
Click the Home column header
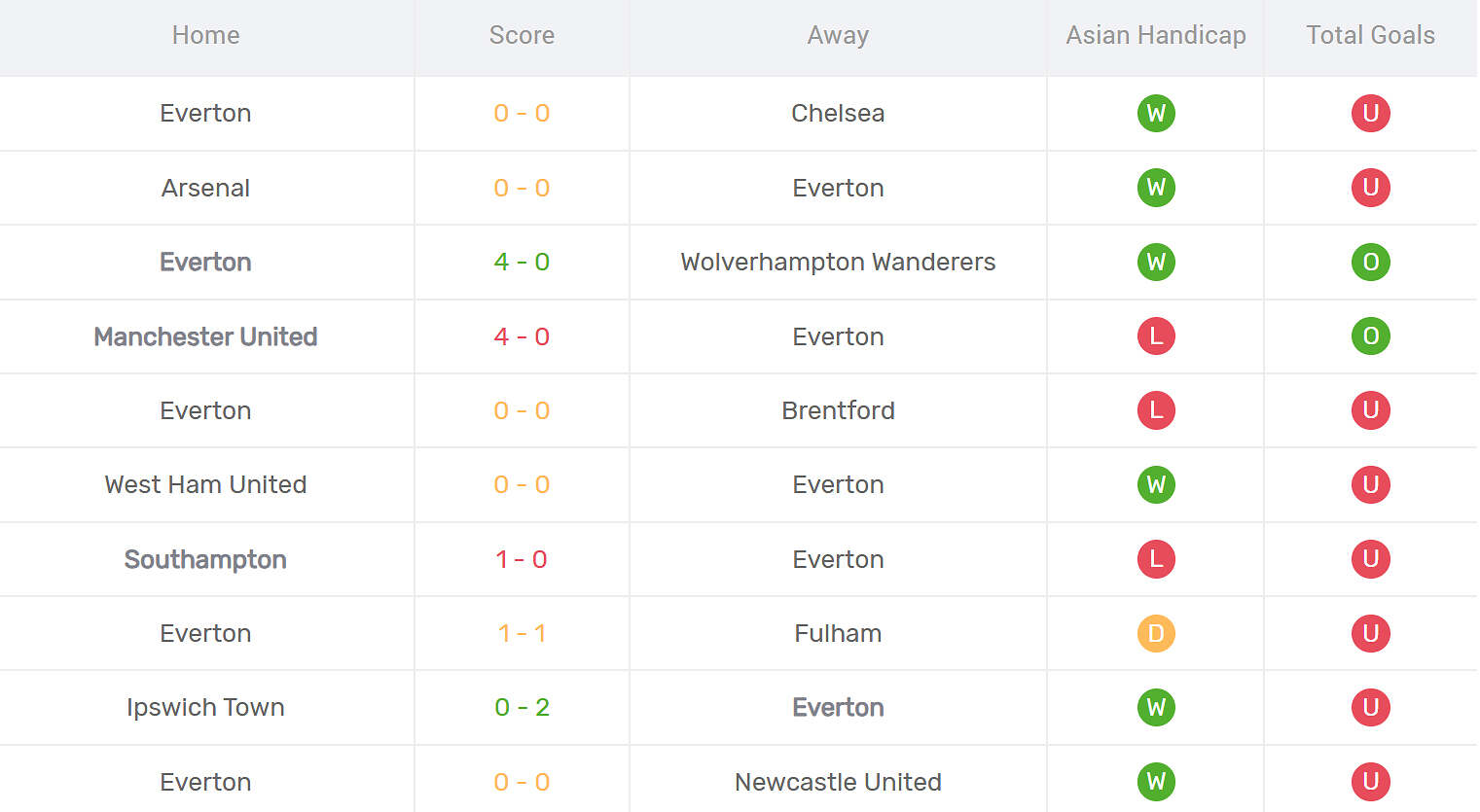[205, 36]
